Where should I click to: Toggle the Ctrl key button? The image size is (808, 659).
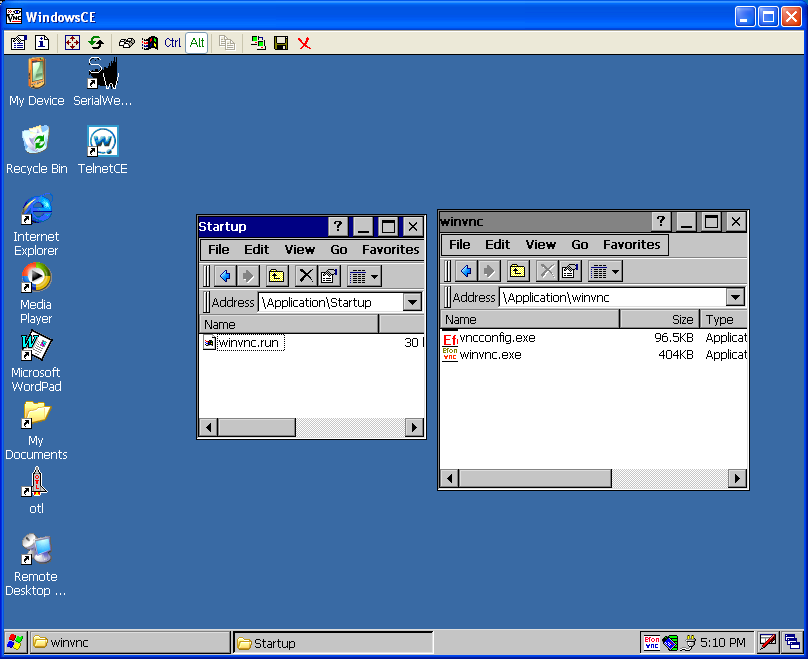point(172,42)
